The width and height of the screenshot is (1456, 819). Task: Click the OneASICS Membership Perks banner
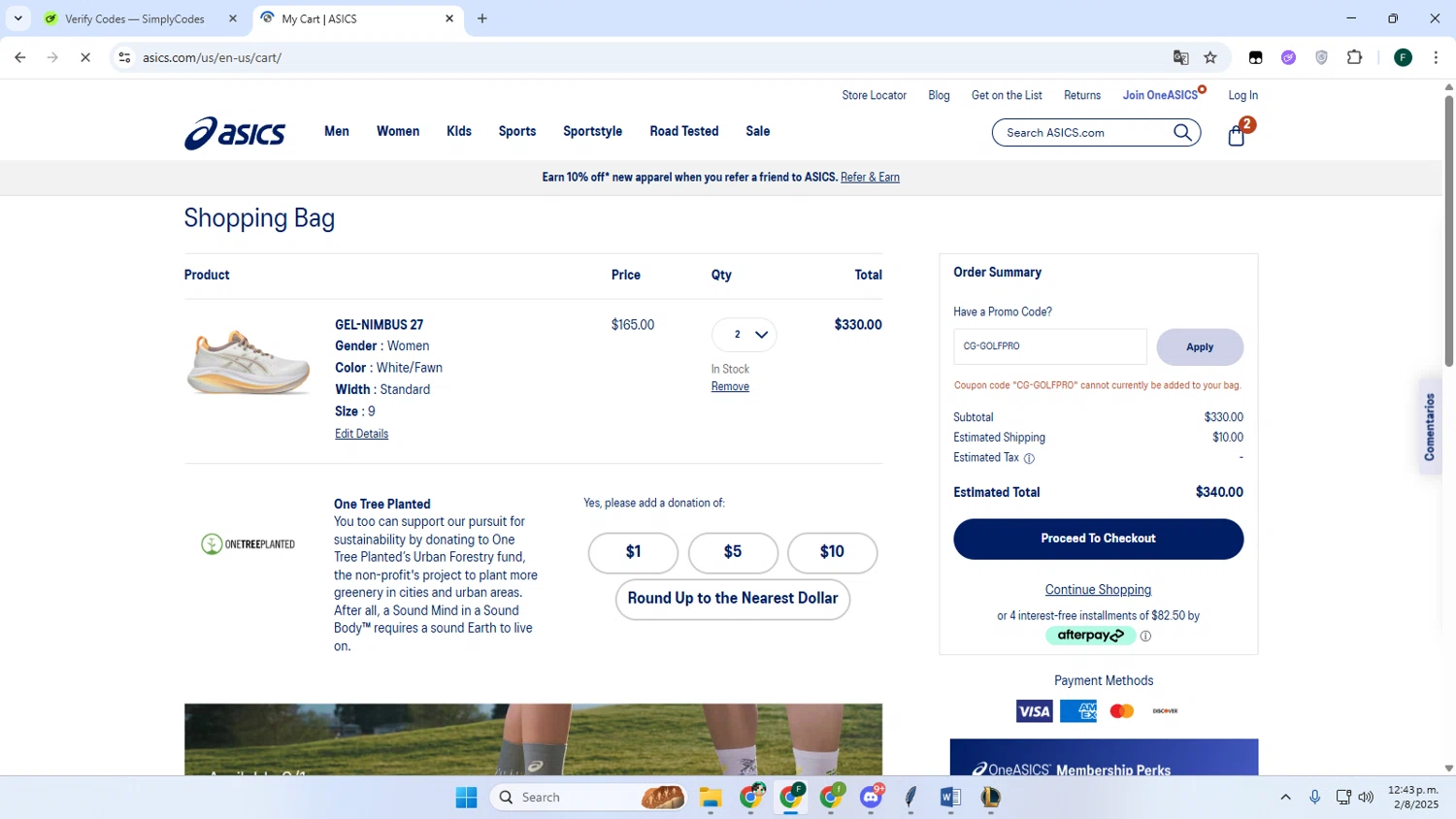1104,758
